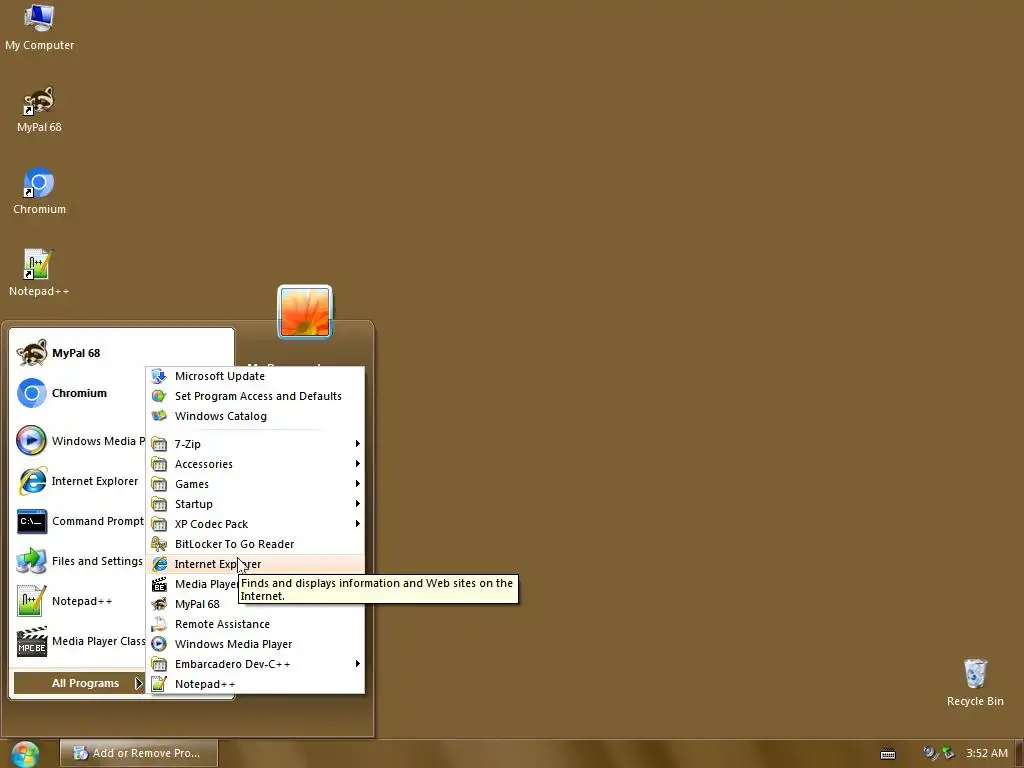Open Accessories folder in programs menu
Screen dimensions: 1024x768
tap(255, 464)
